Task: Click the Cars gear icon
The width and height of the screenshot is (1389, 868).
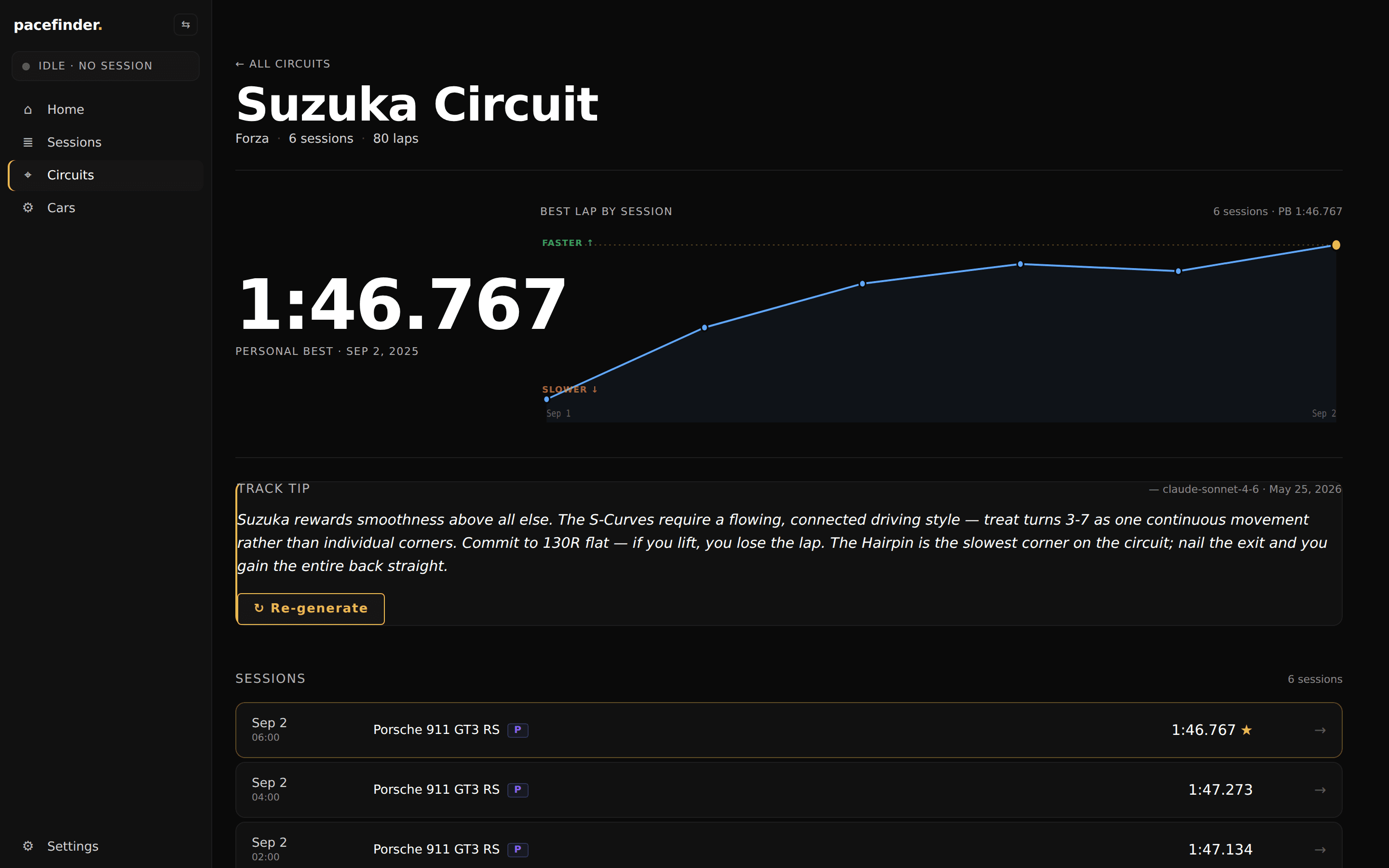Action: tap(27, 208)
